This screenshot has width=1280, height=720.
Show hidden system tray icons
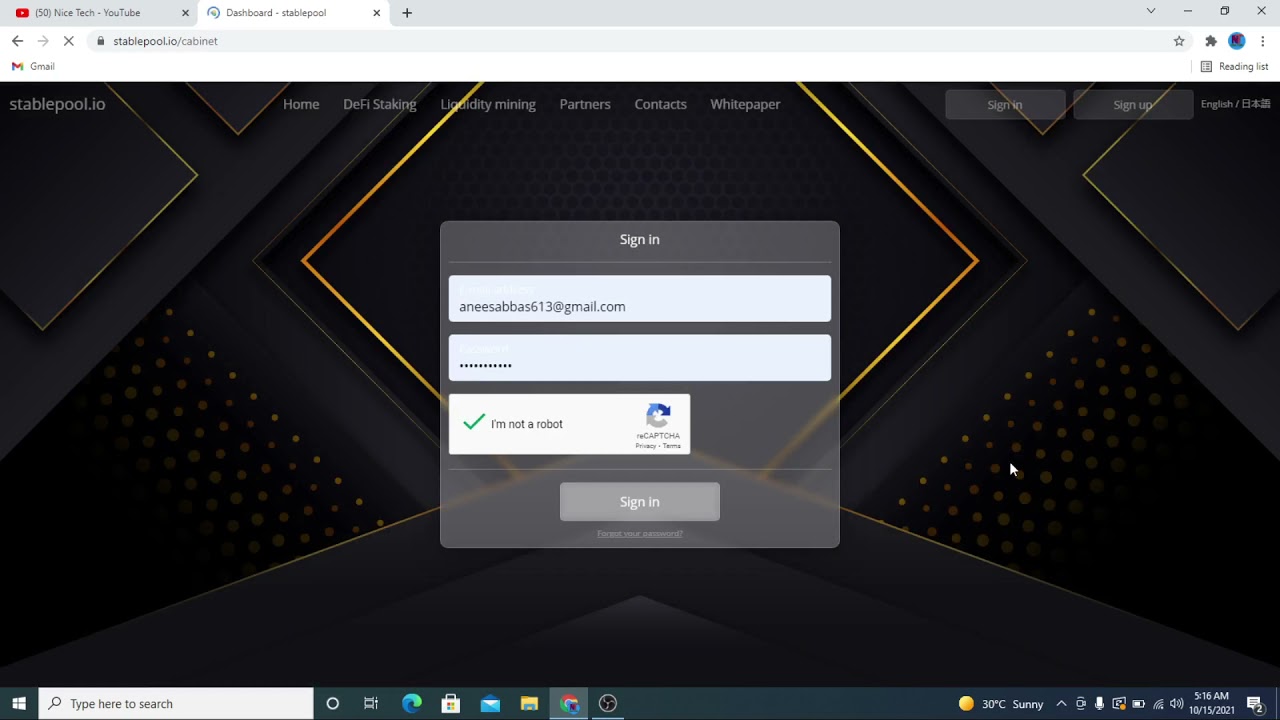click(x=1061, y=703)
